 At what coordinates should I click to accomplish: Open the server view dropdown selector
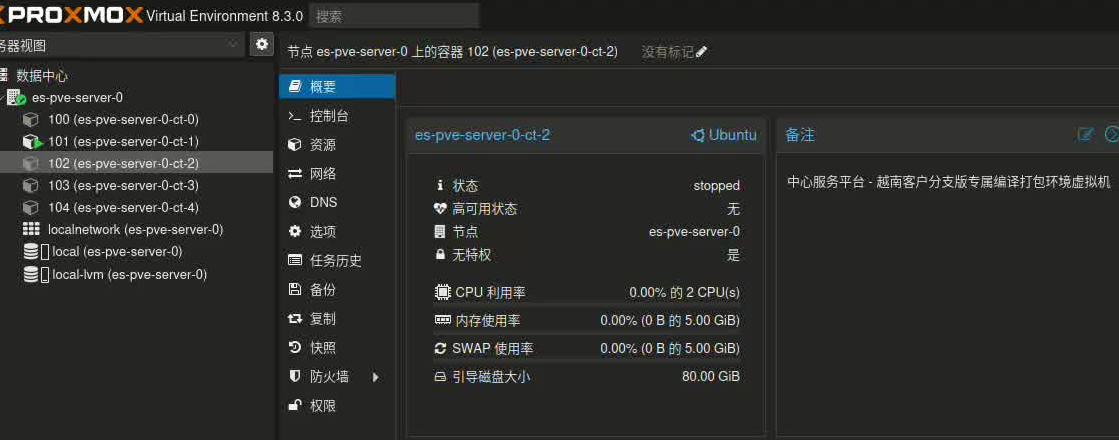coord(120,44)
